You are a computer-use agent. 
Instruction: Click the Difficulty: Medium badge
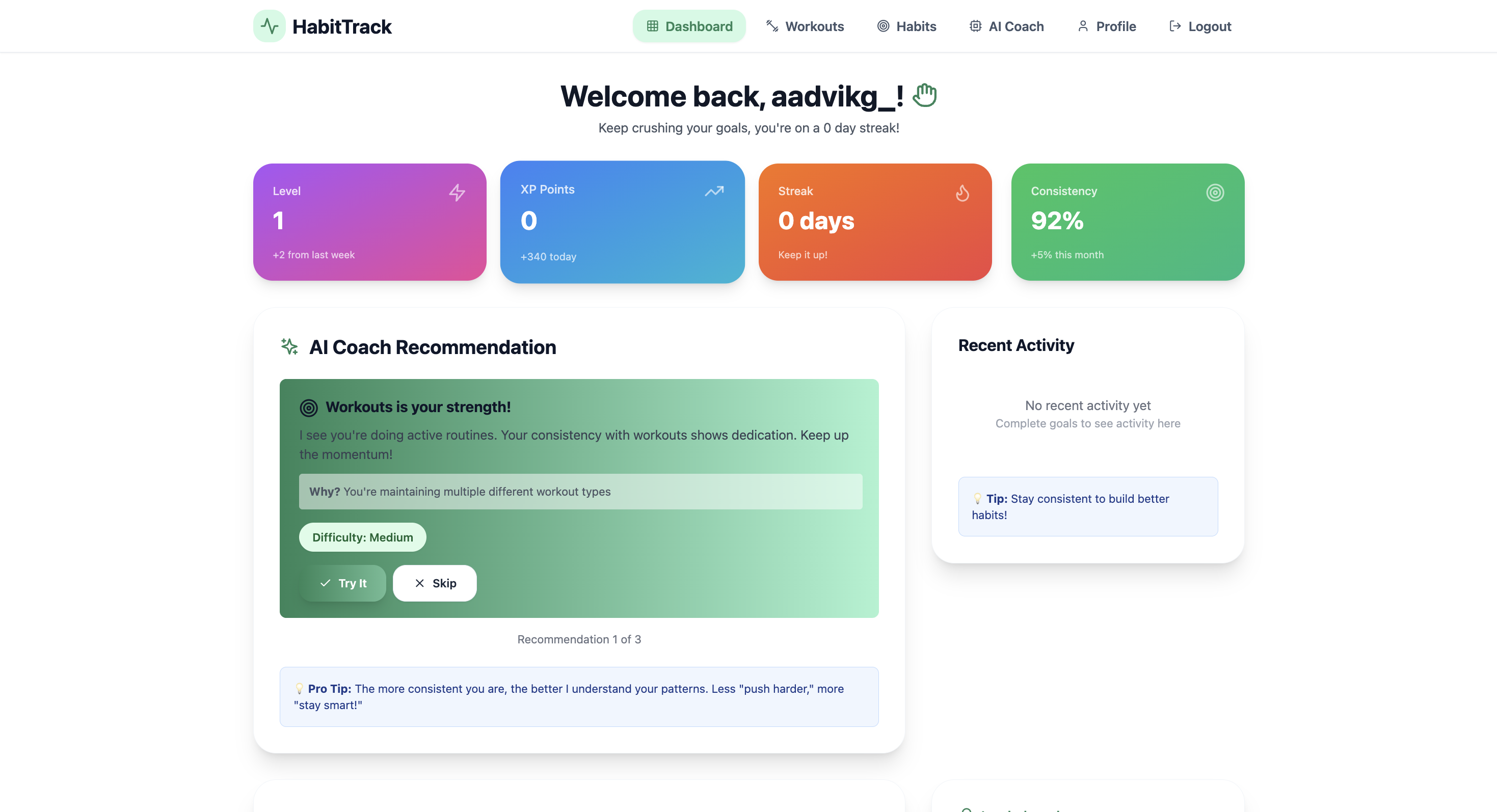[363, 537]
